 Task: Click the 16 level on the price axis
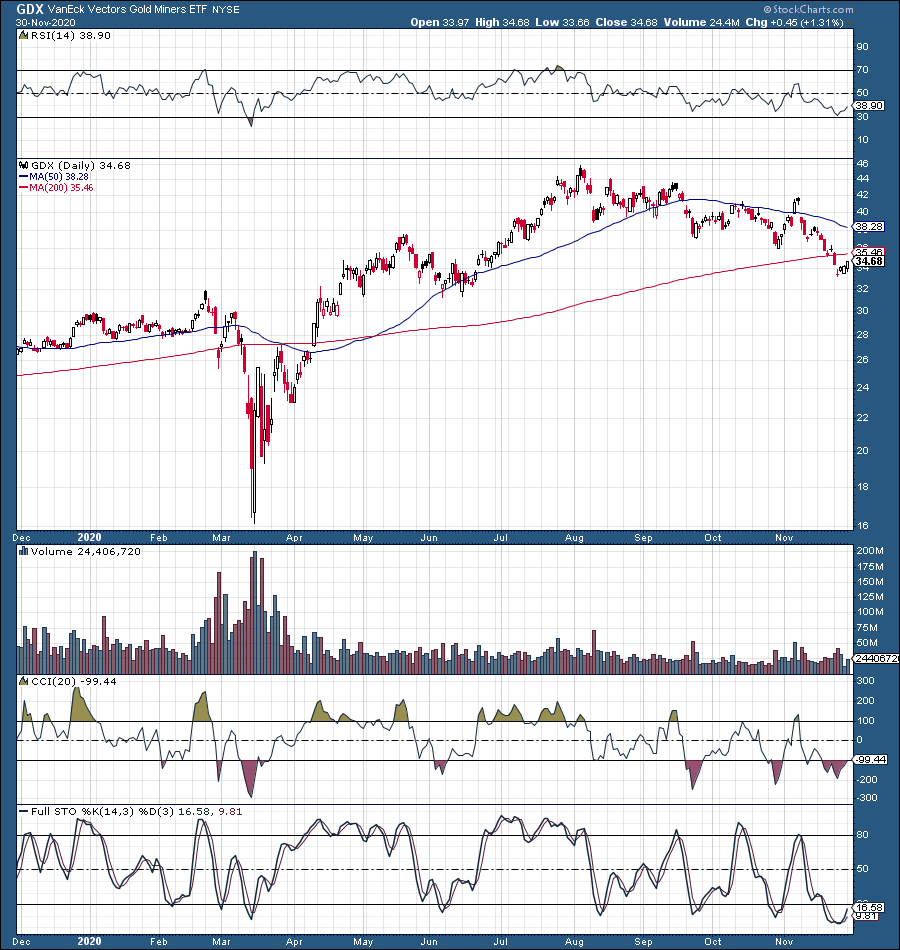coord(862,526)
